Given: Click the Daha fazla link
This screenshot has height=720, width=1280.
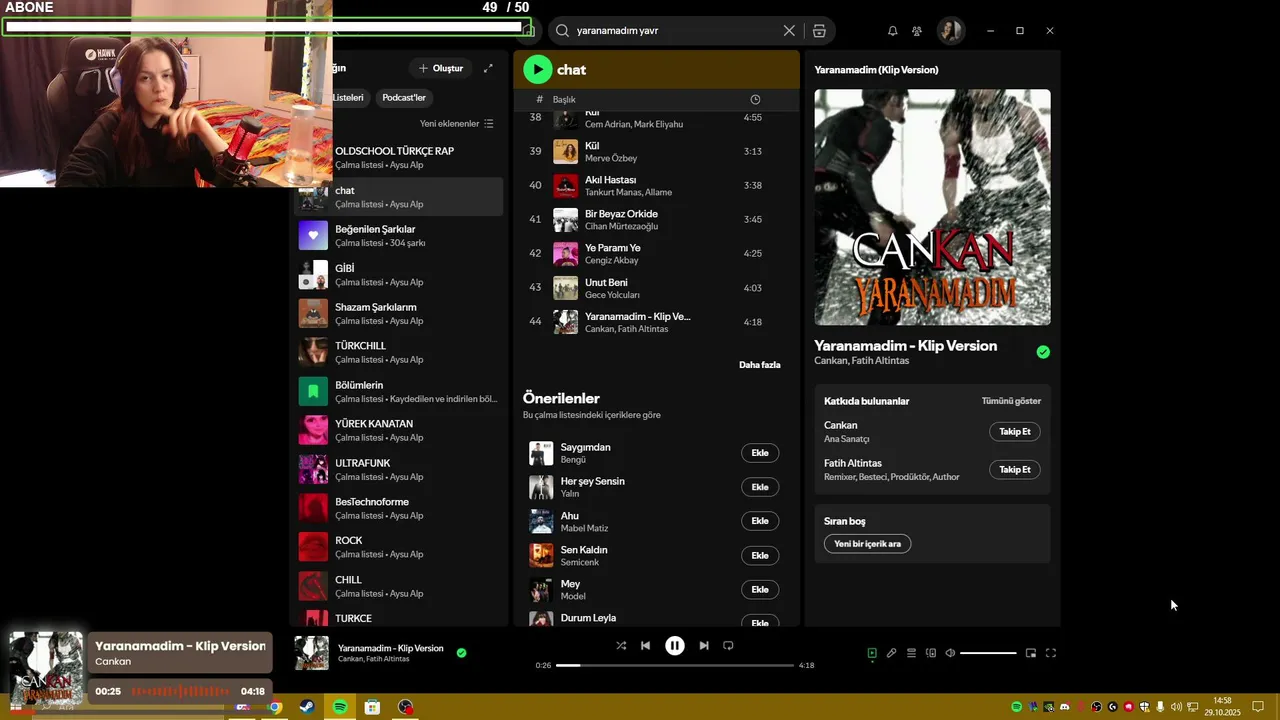Looking at the screenshot, I should pos(760,365).
